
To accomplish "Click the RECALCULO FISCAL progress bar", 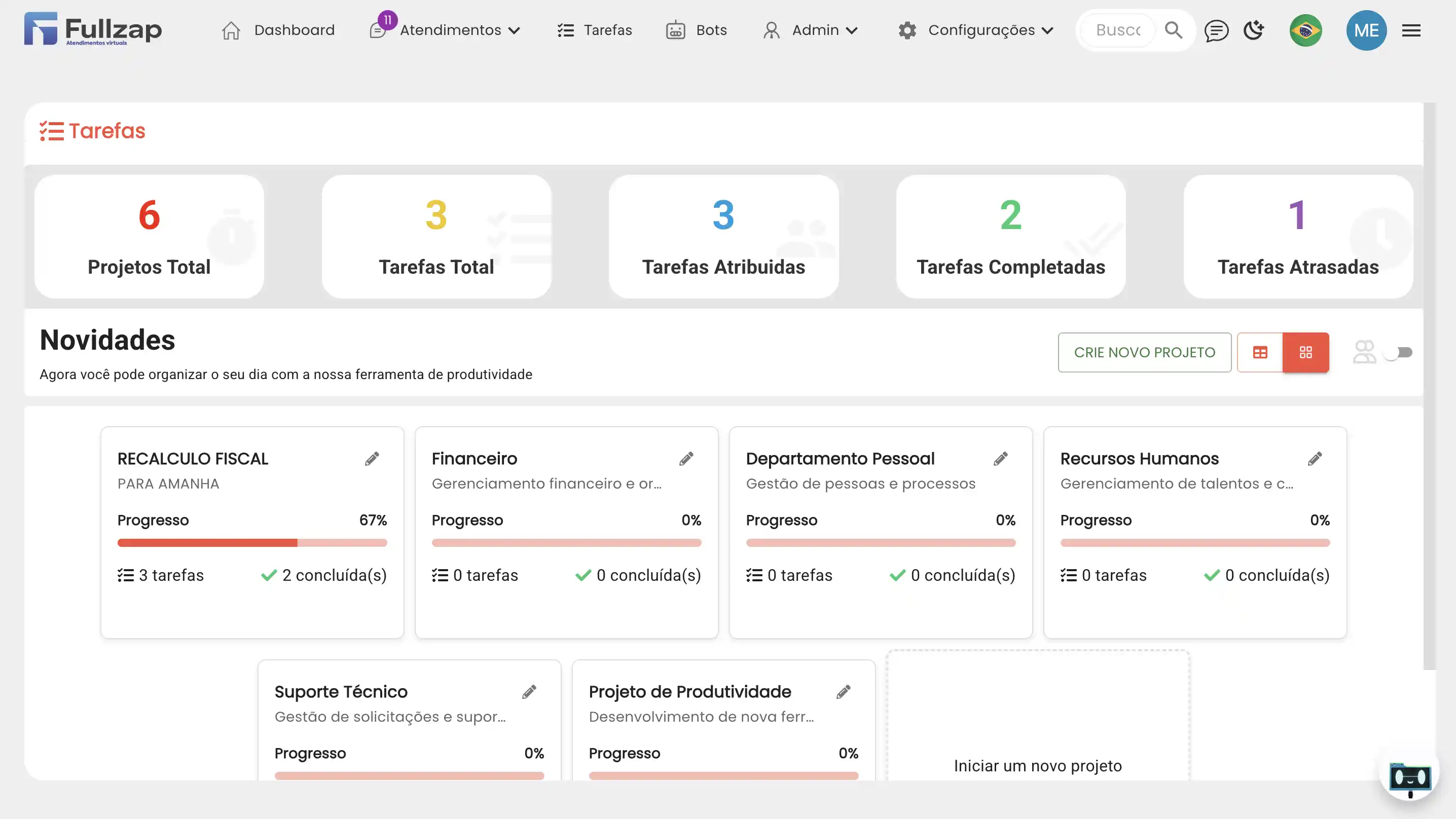I will click(252, 543).
